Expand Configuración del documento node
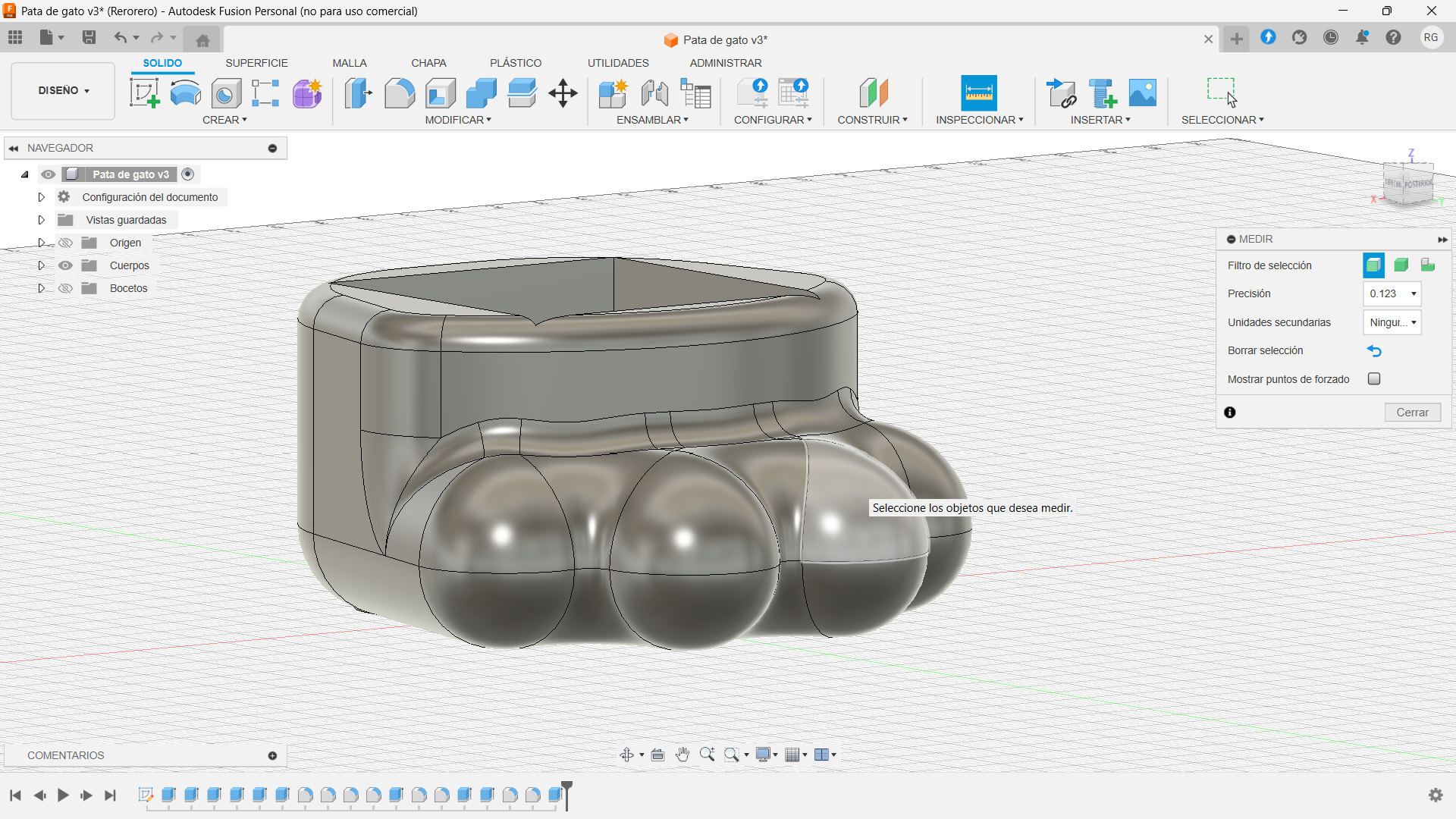The image size is (1456, 819). click(42, 197)
